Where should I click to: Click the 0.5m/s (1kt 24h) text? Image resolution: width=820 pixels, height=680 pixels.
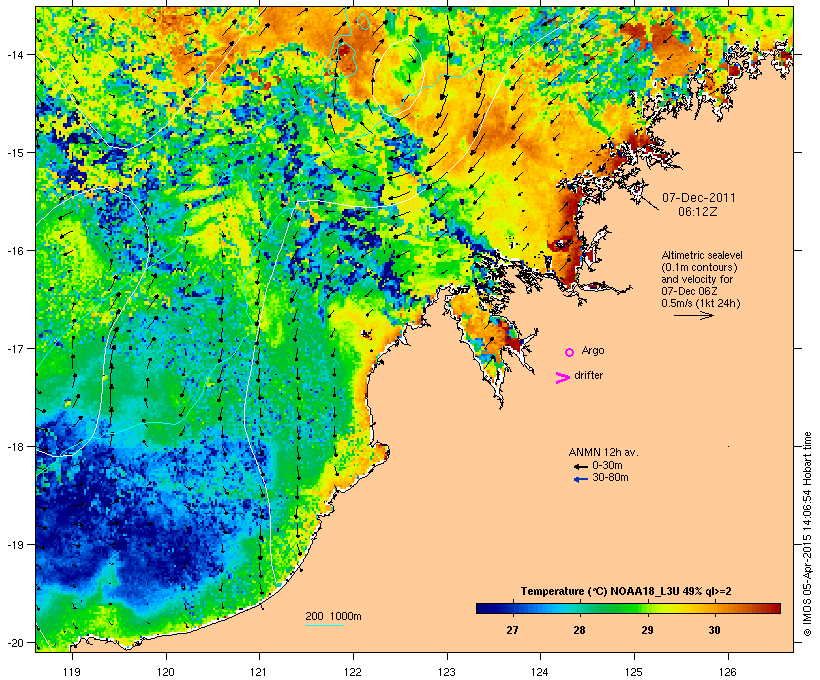701,303
